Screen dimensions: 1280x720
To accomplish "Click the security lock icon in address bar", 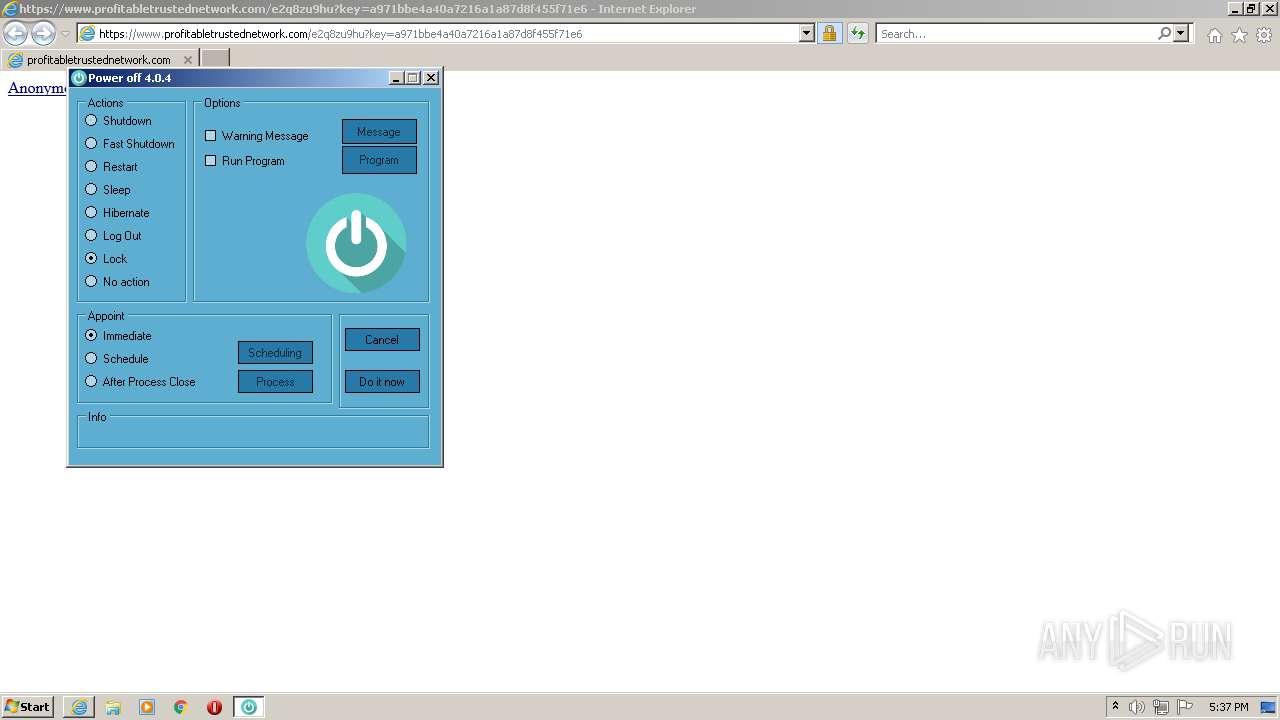I will (829, 33).
